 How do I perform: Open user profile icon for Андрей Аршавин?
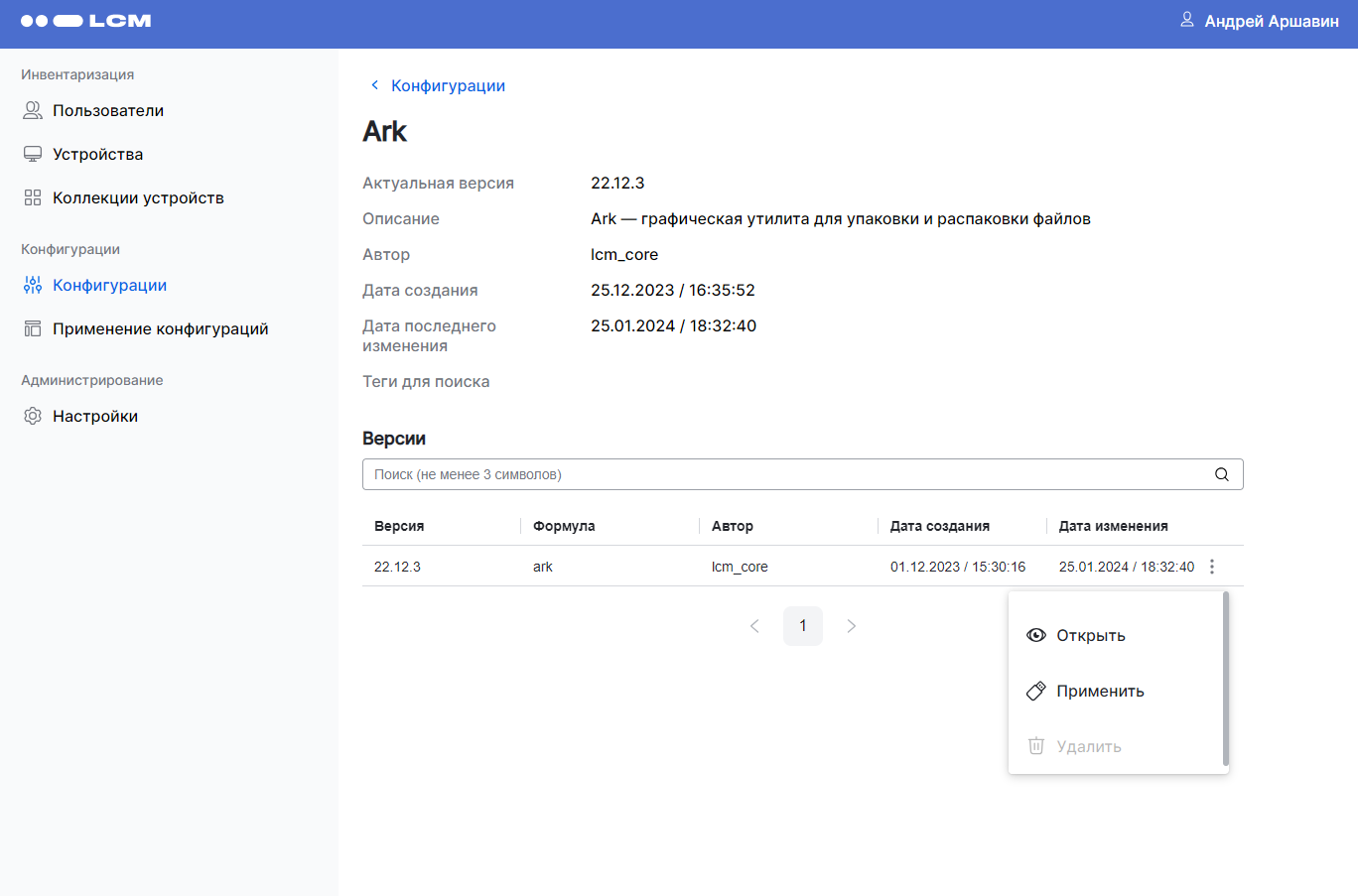[1186, 20]
